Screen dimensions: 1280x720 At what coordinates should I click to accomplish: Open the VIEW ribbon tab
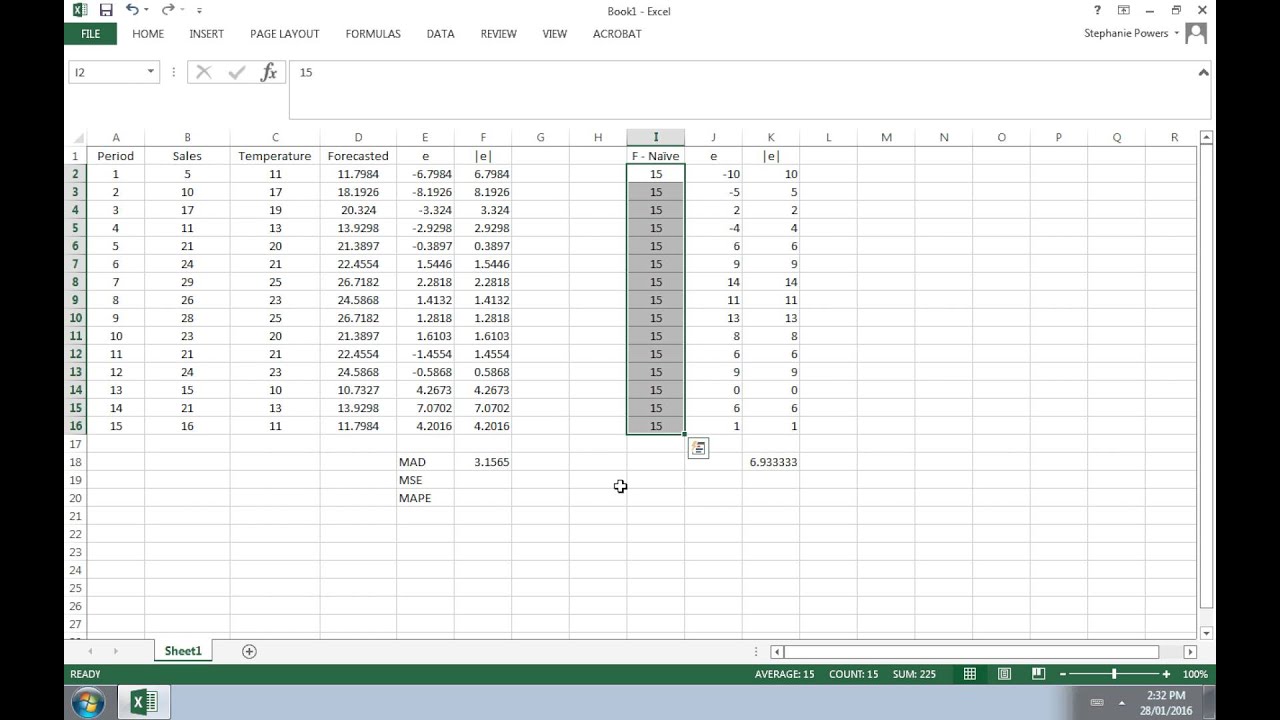click(555, 33)
